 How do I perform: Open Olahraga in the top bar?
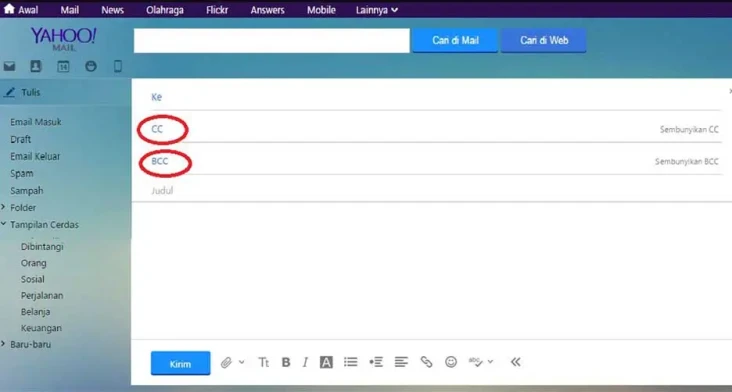point(165,10)
